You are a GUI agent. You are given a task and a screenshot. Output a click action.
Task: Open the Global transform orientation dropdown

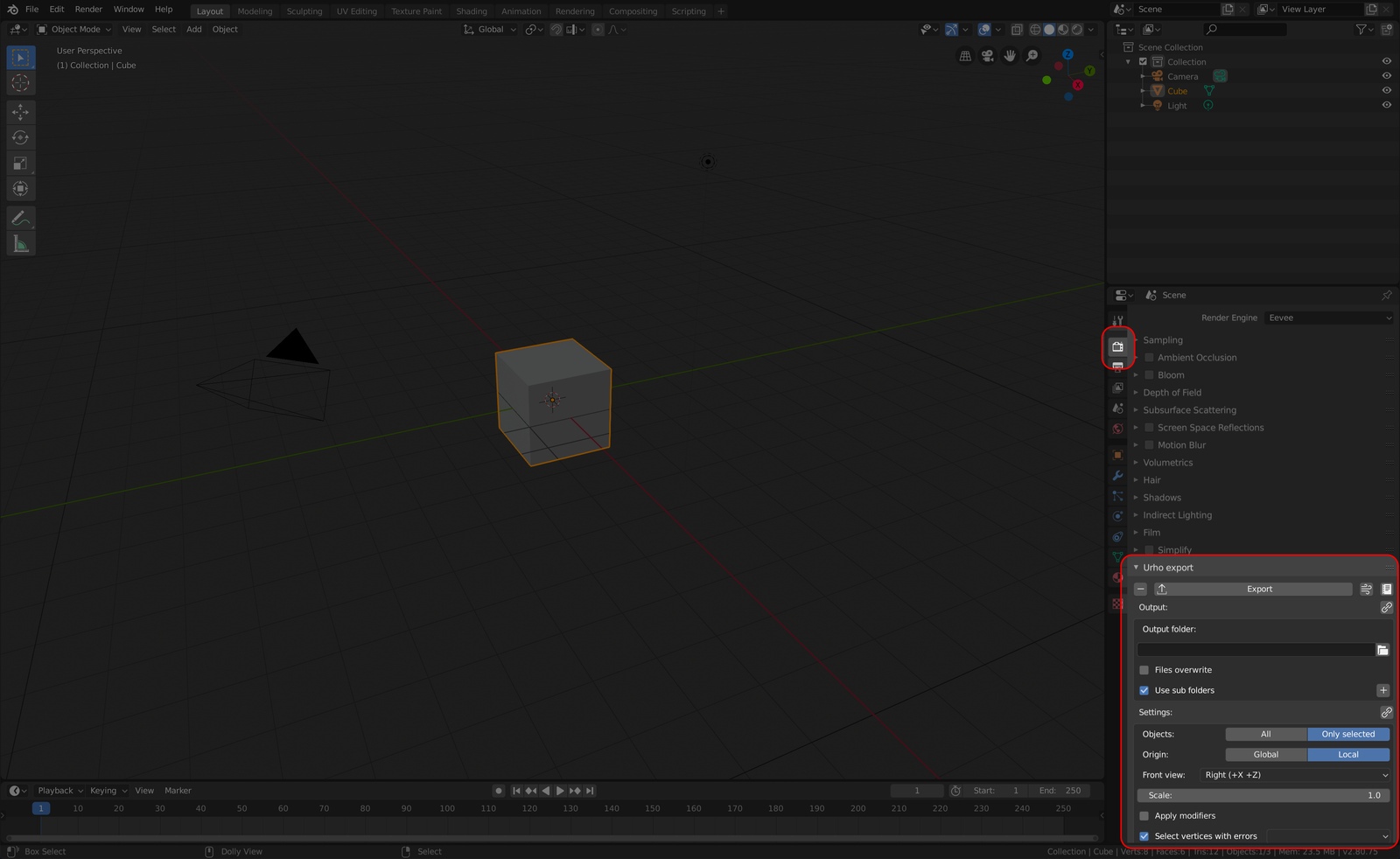490,30
